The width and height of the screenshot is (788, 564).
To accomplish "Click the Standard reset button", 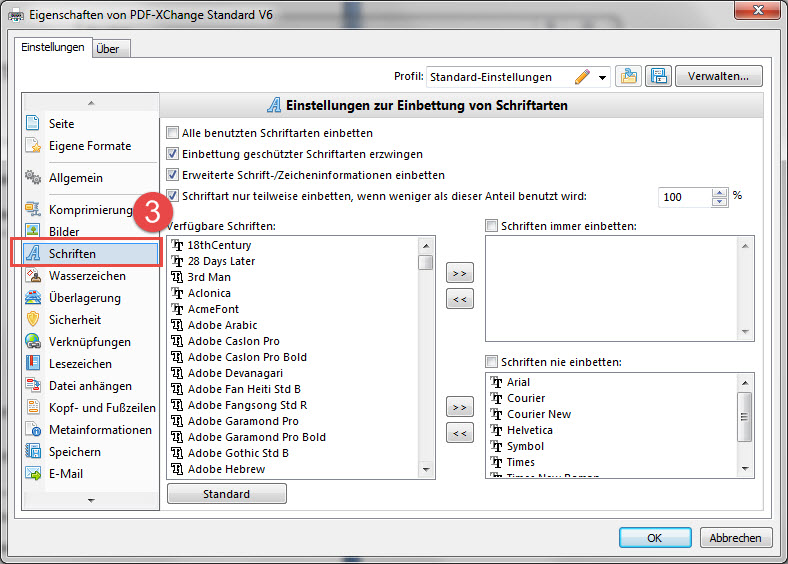I will coord(227,494).
